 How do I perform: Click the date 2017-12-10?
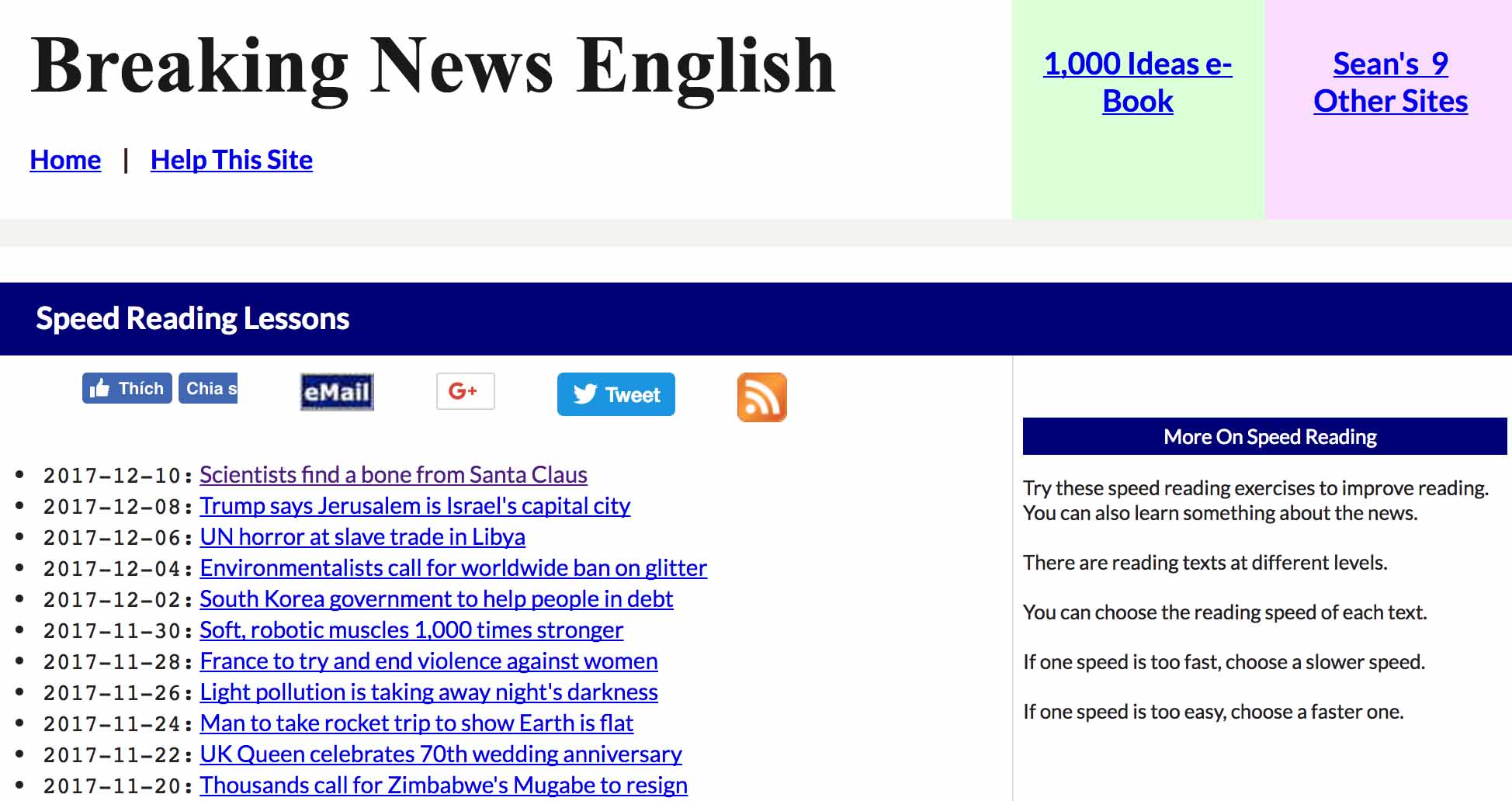(x=112, y=476)
